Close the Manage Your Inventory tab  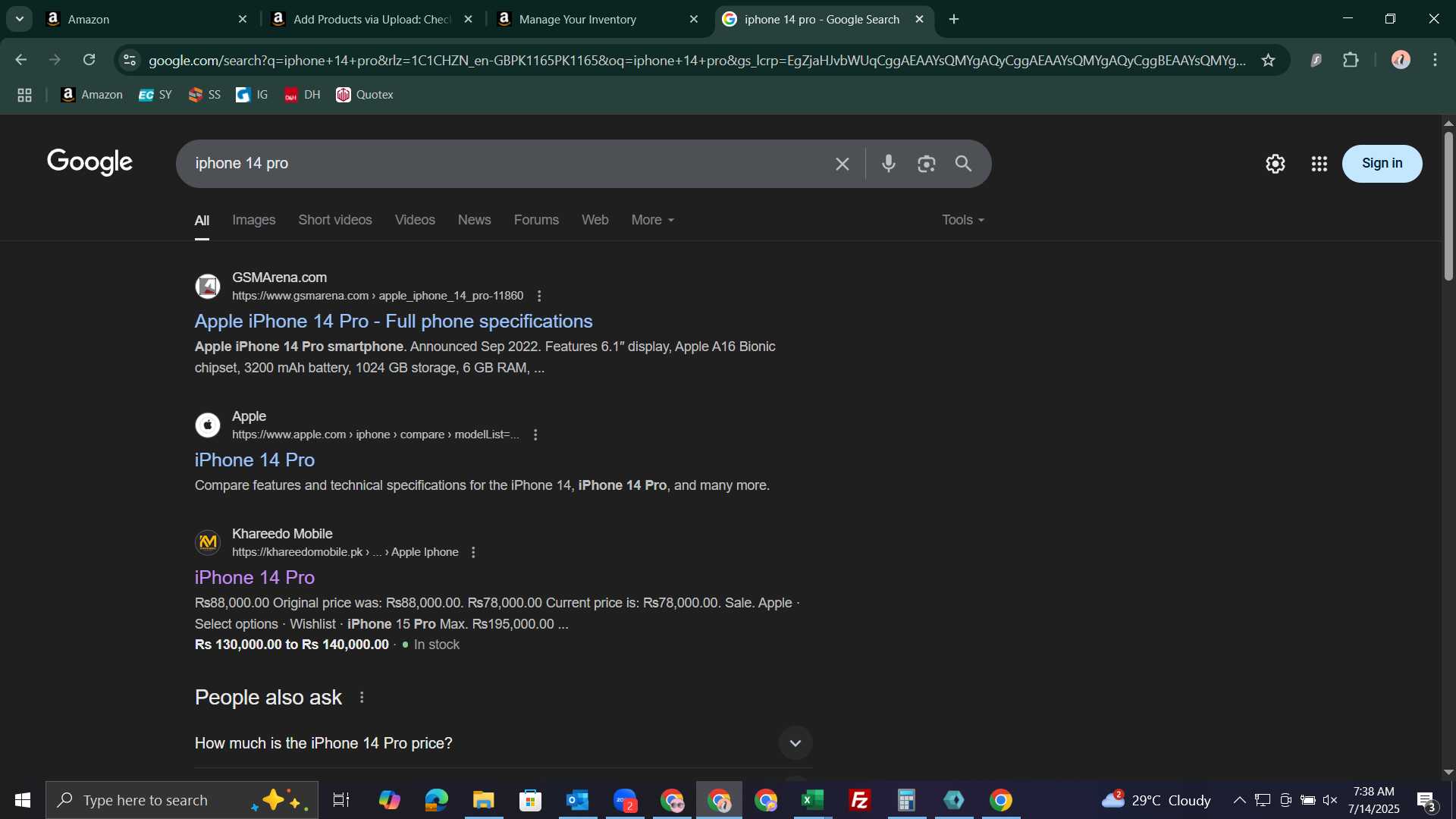(694, 20)
